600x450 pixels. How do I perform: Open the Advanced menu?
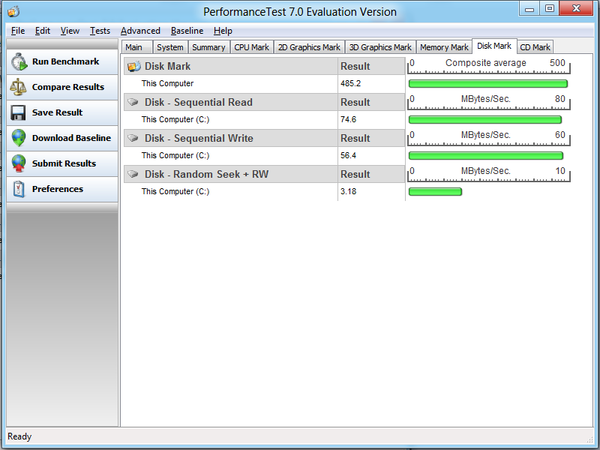139,31
